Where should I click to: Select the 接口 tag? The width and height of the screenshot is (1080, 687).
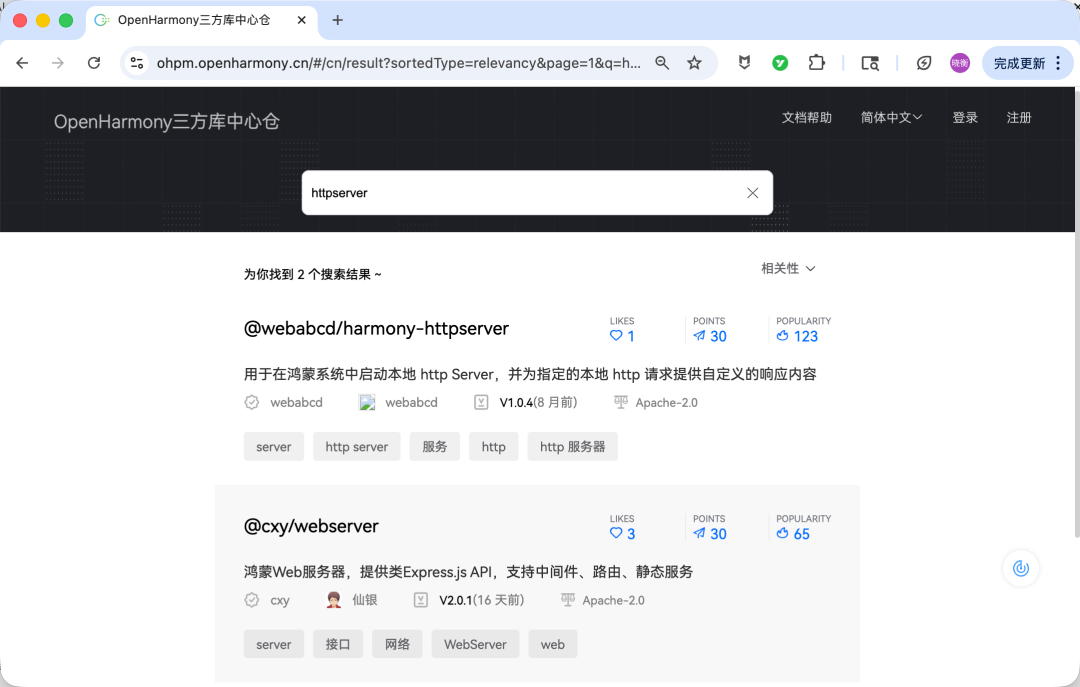click(338, 644)
